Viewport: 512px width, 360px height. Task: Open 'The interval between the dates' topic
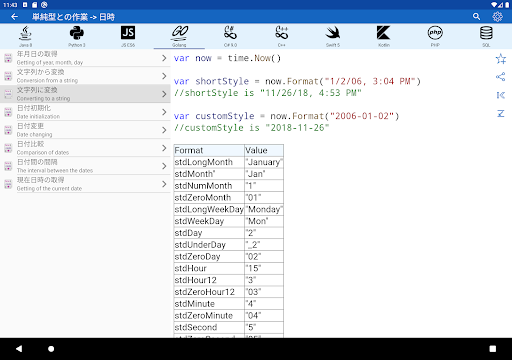(85, 166)
